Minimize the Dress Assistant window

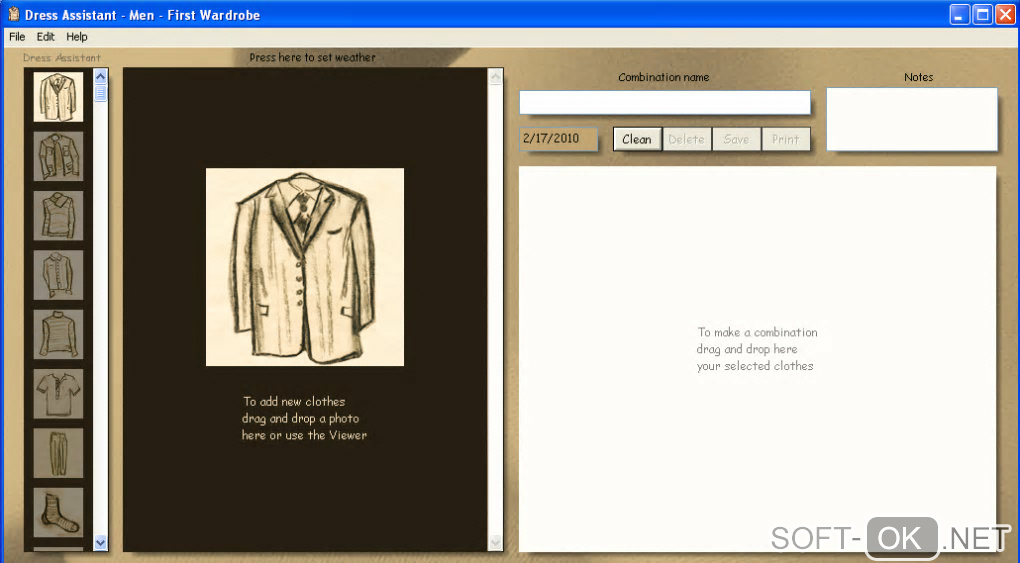[x=960, y=14]
